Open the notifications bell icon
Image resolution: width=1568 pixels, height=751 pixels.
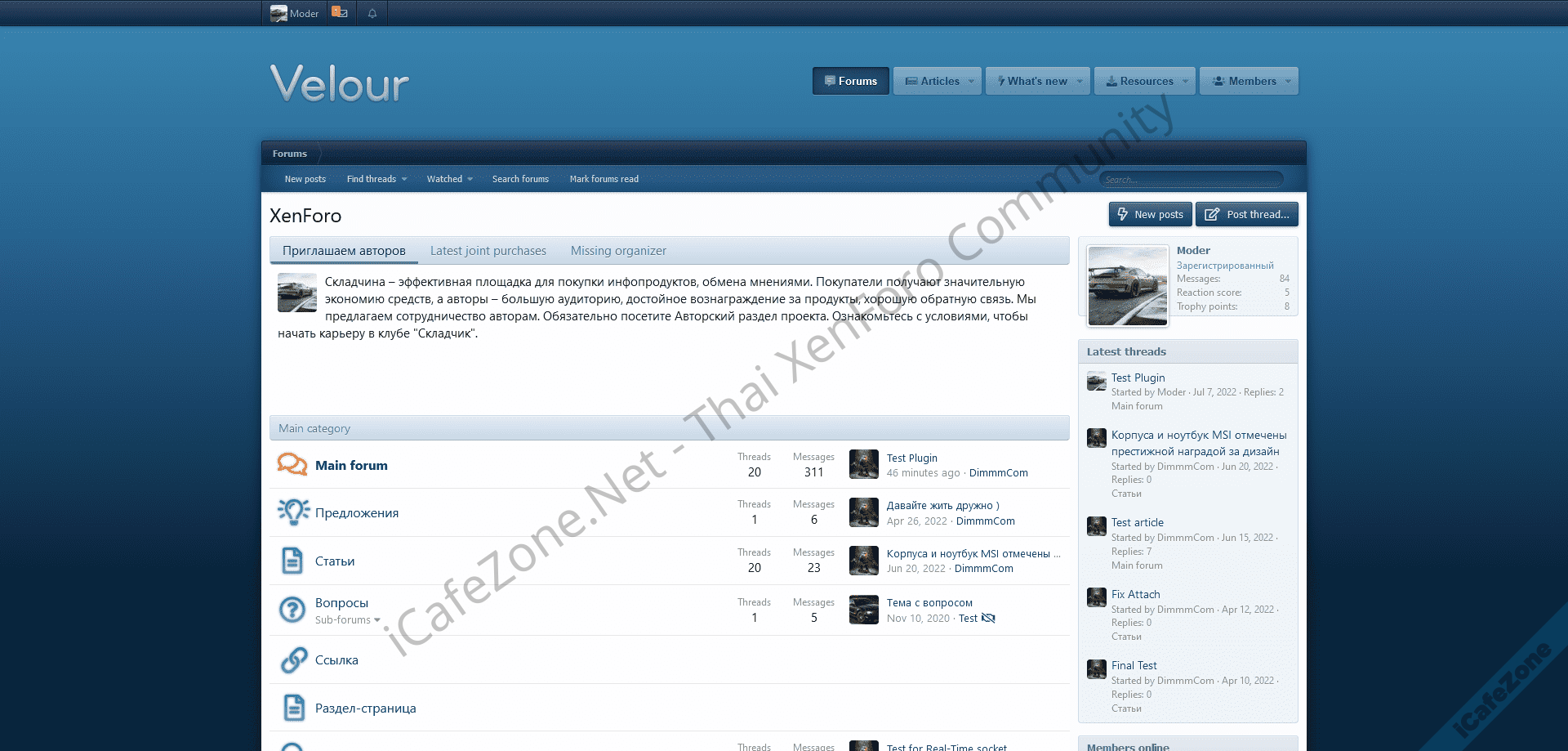click(372, 12)
